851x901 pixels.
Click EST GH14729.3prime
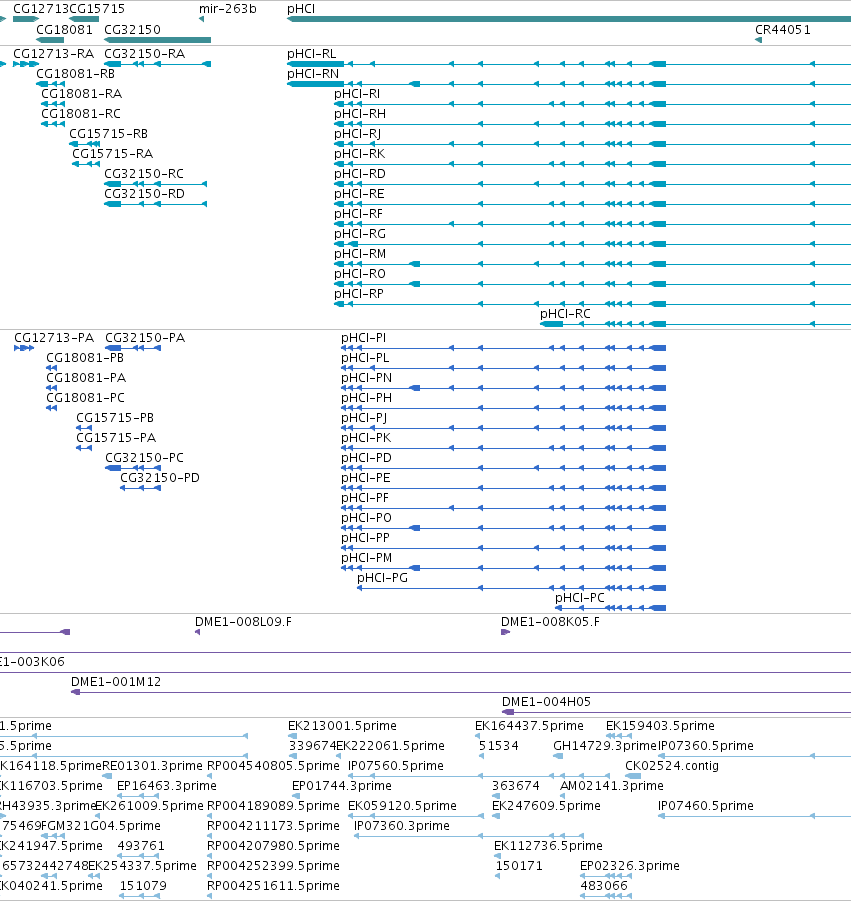coord(605,746)
